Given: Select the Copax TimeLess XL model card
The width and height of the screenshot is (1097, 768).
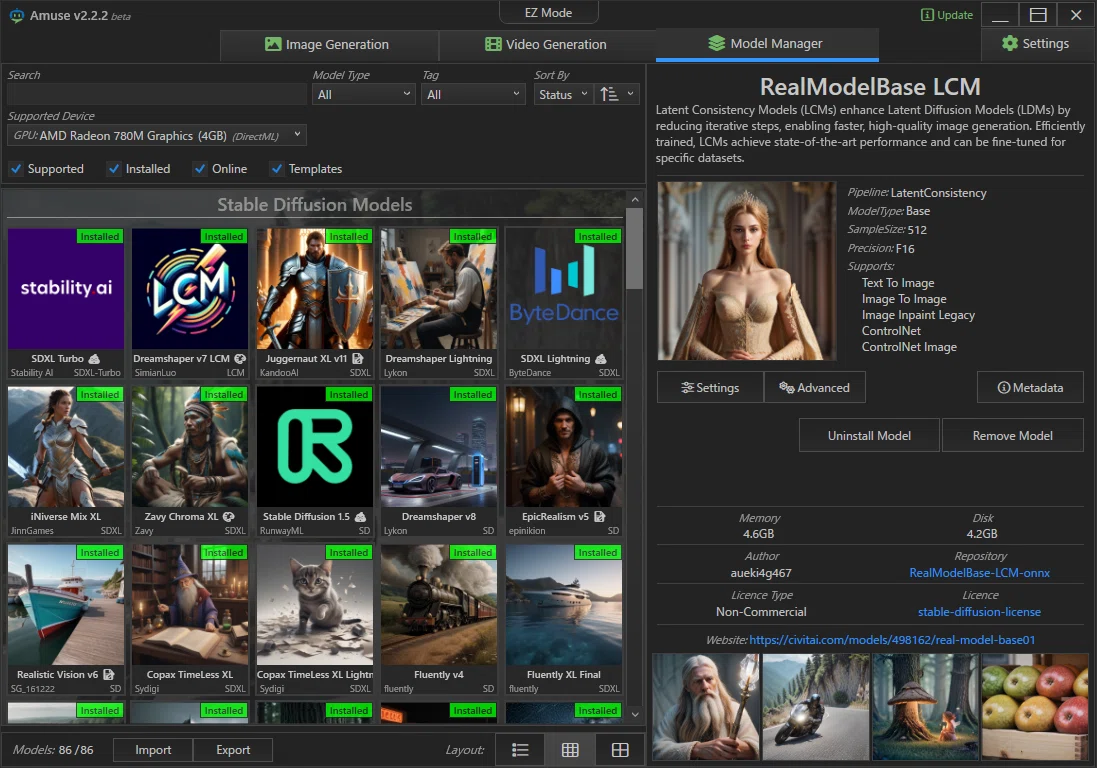Looking at the screenshot, I should 190,619.
